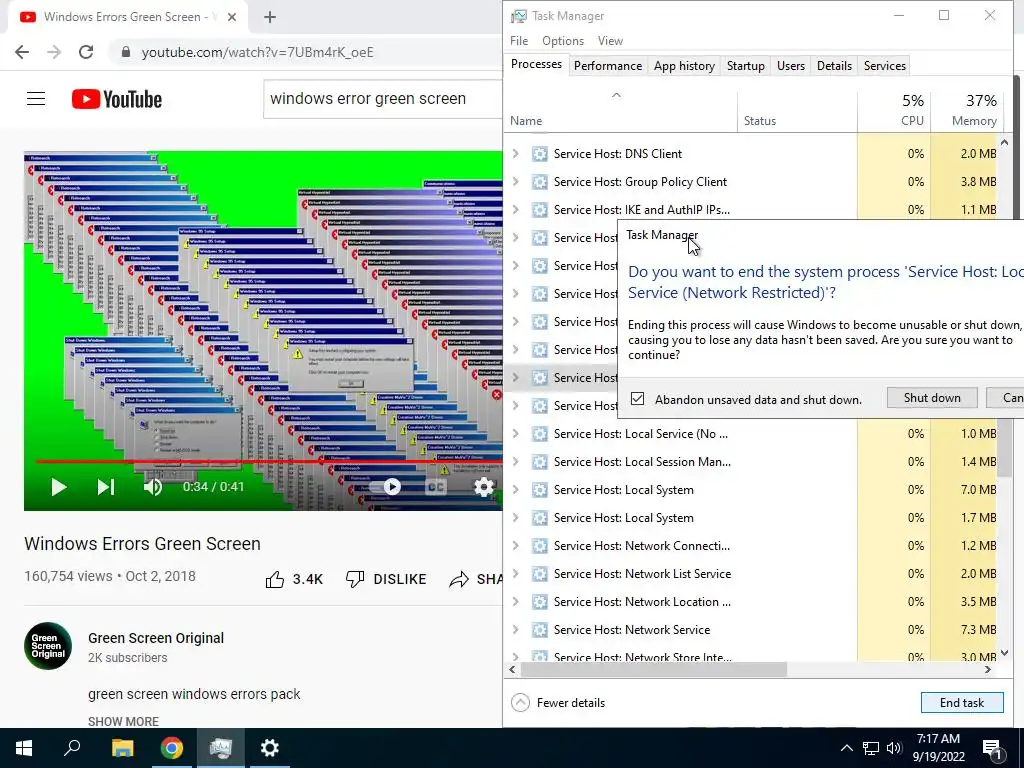
Task: Mute the video volume
Action: 153,487
